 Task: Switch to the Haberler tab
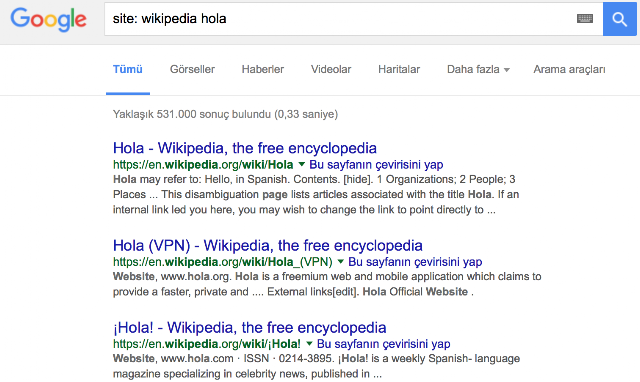click(263, 69)
